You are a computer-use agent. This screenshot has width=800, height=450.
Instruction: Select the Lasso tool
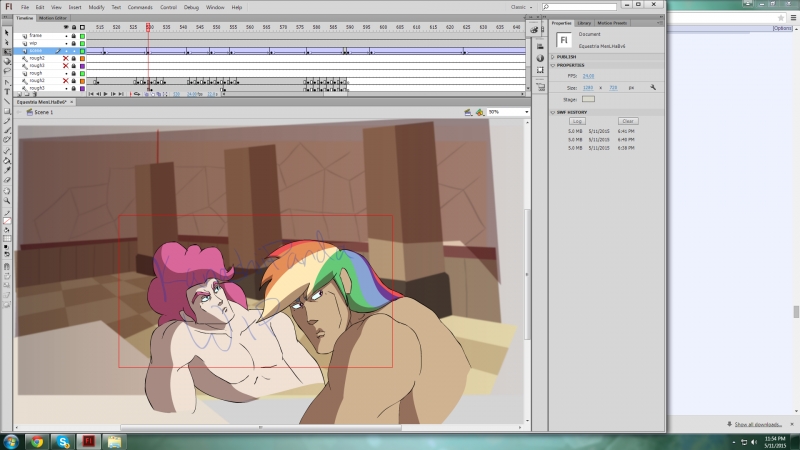(7, 71)
